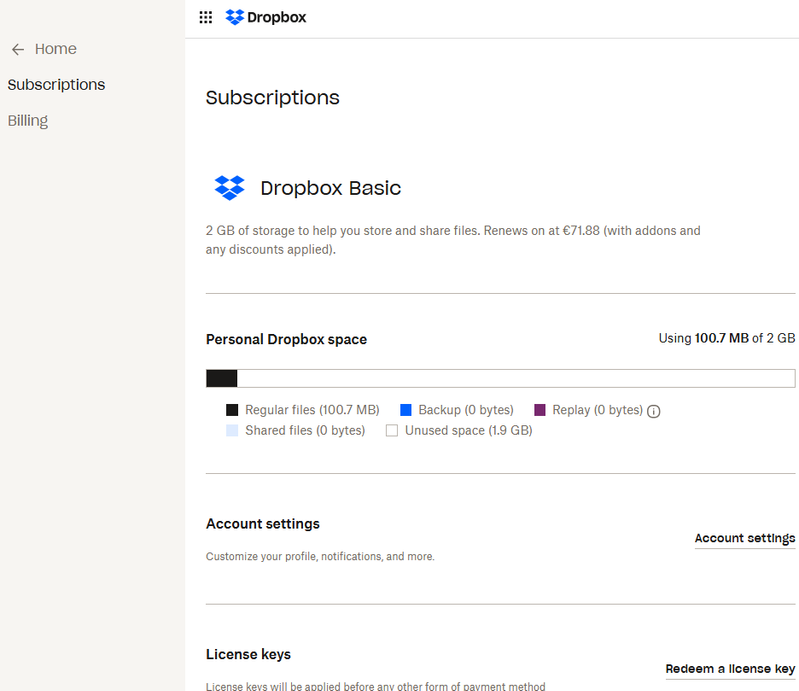This screenshot has height=691, width=799.
Task: Click the Dropbox Basic plan logo
Action: point(230,188)
